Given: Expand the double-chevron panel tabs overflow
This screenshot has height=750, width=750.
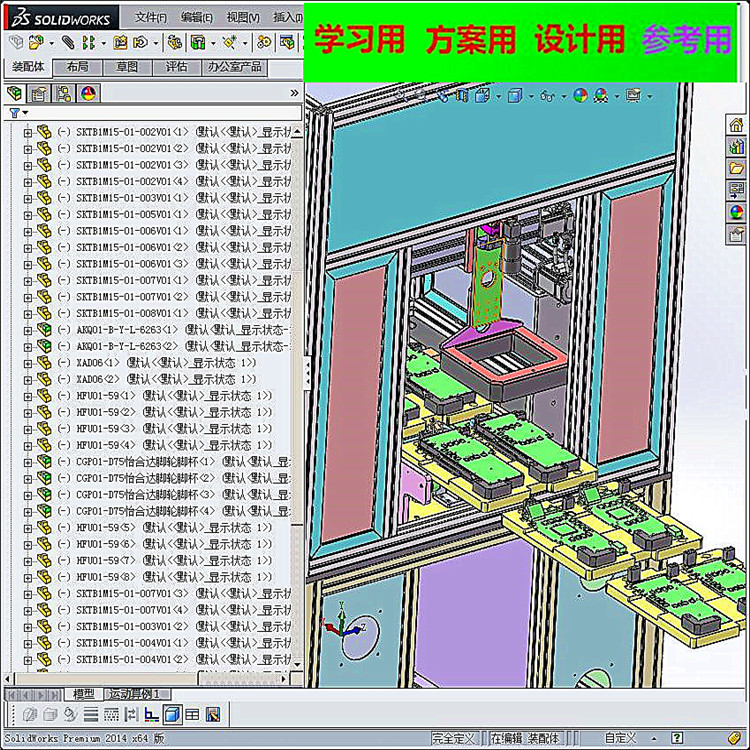Looking at the screenshot, I should pyautogui.click(x=294, y=93).
